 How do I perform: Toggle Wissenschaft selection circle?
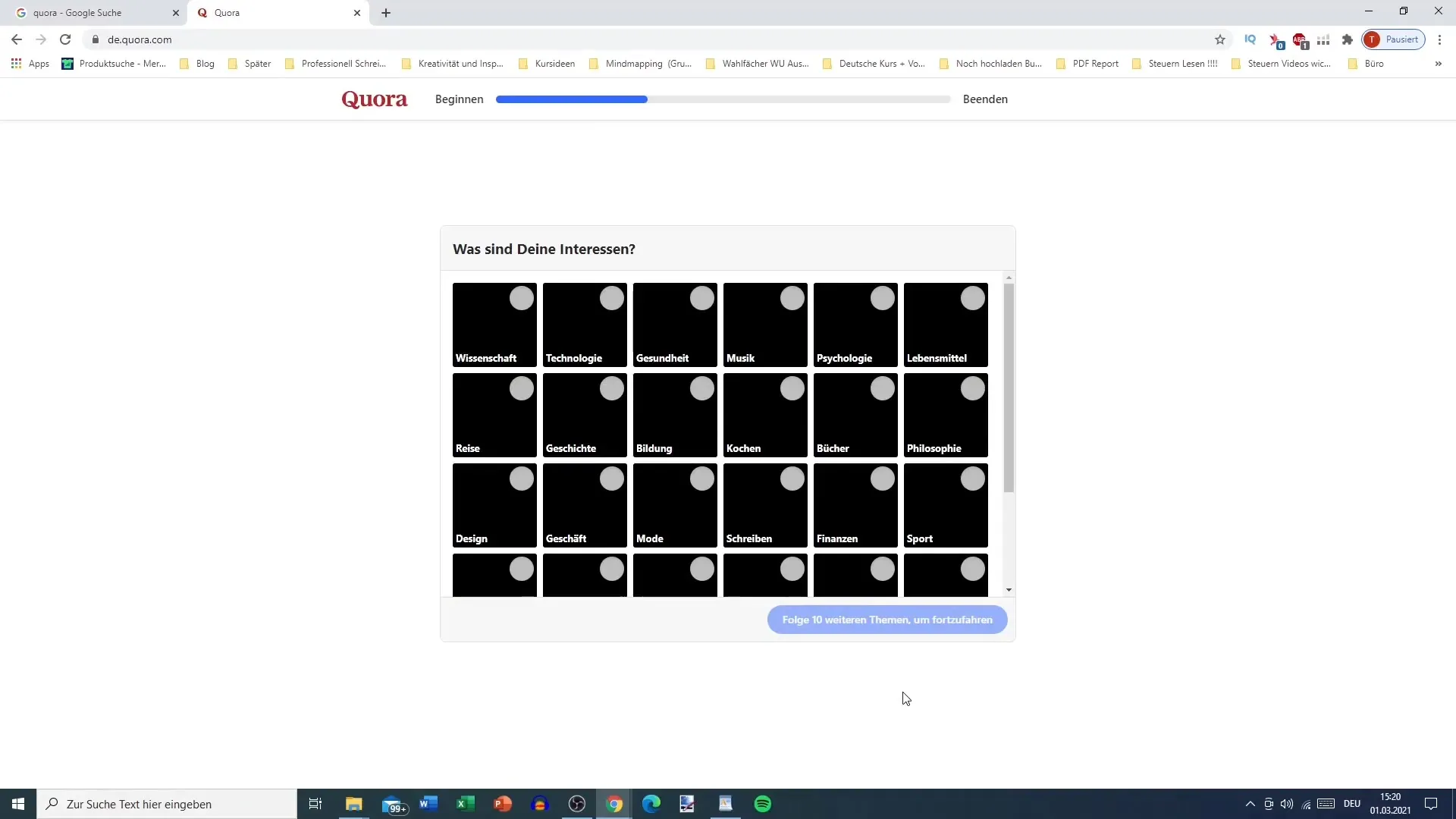(x=521, y=297)
